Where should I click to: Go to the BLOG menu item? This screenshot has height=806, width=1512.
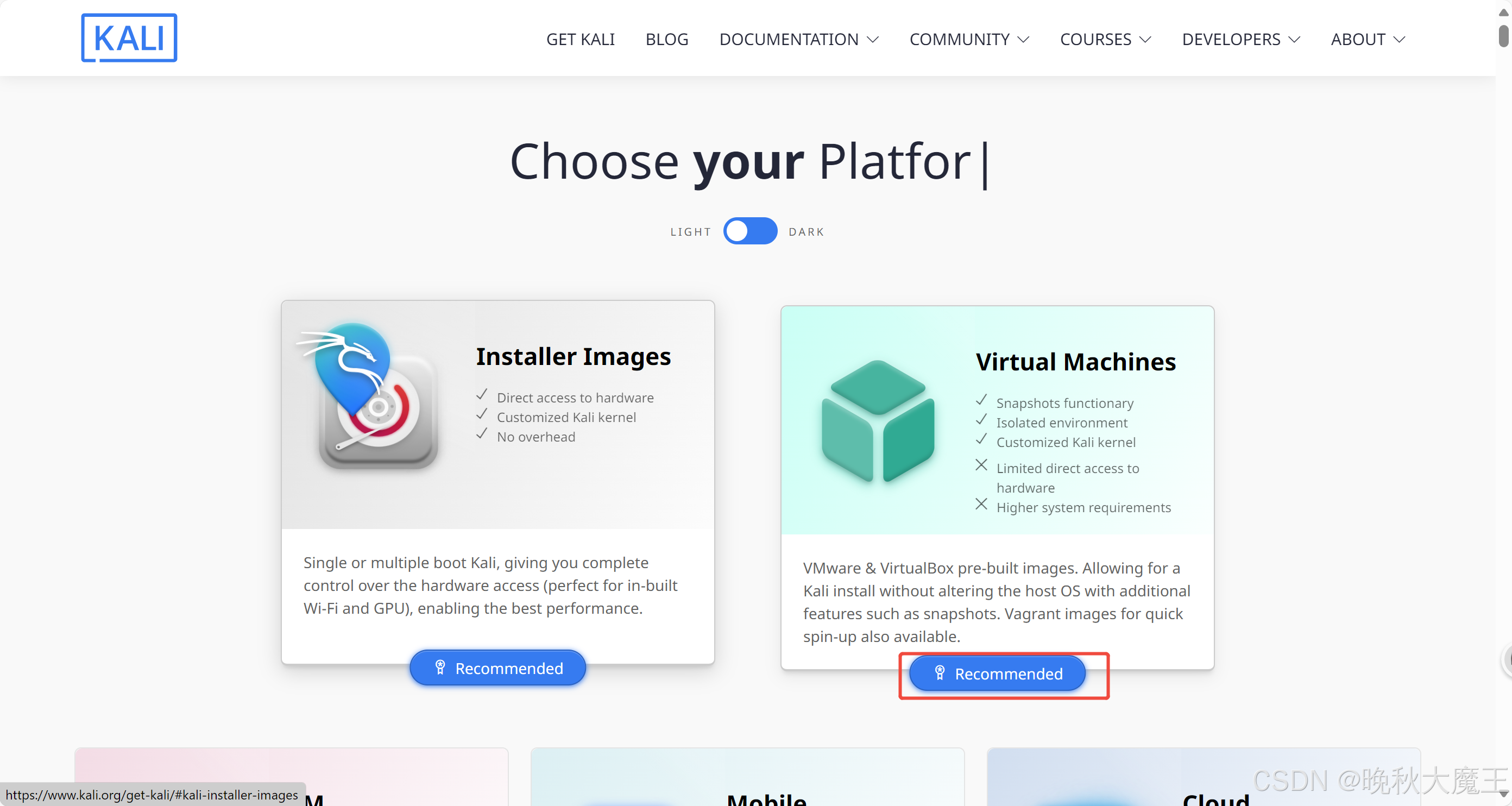(666, 39)
